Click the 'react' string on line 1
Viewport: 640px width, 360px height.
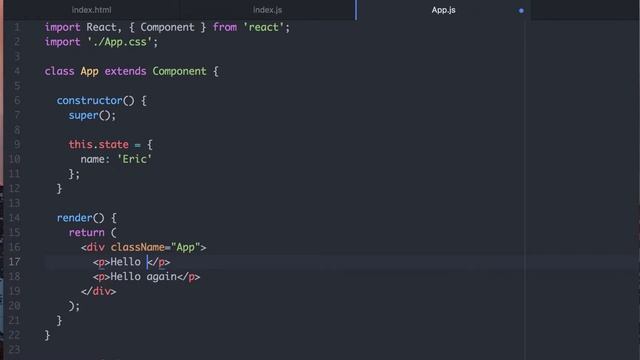263,27
